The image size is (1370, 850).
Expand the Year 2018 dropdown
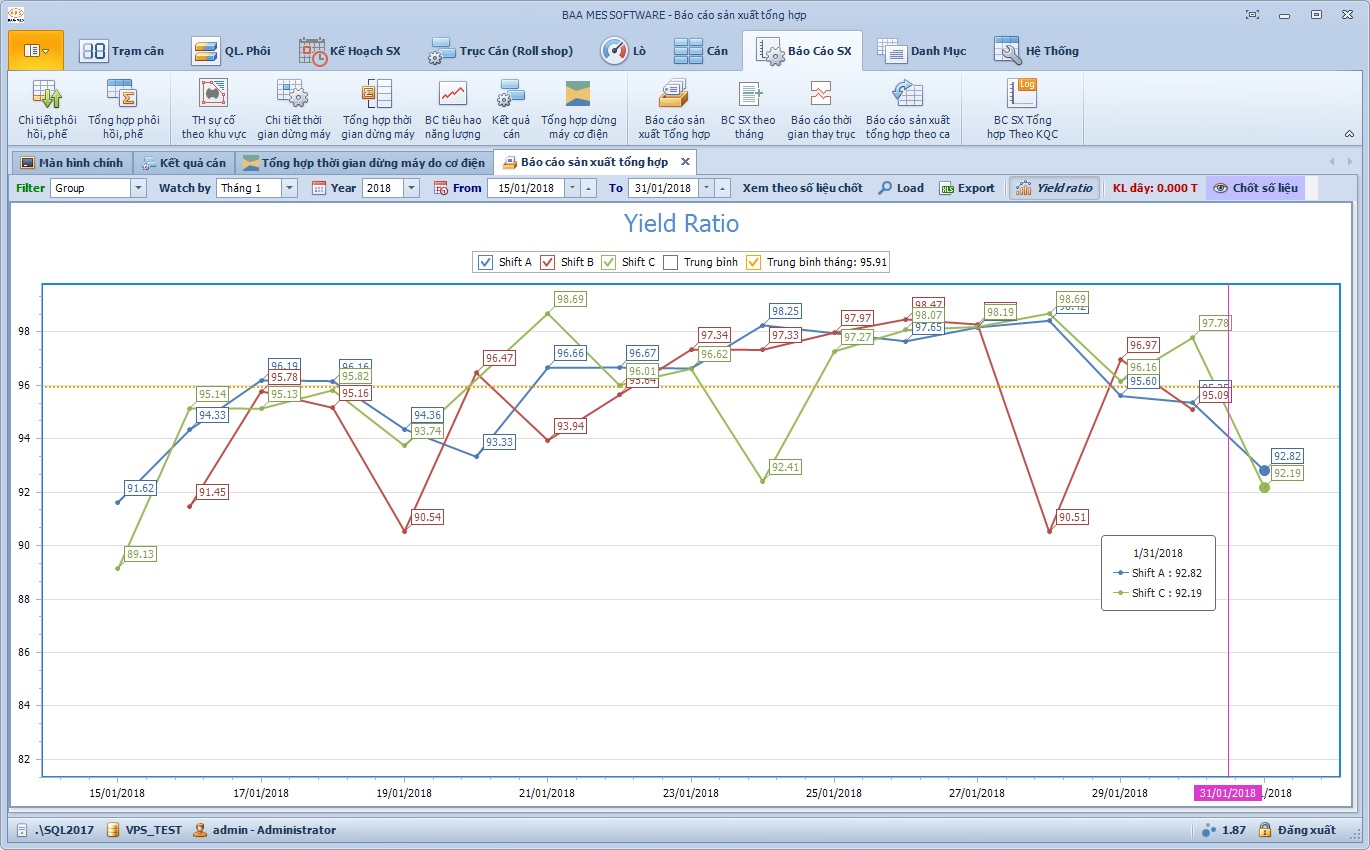(x=411, y=188)
